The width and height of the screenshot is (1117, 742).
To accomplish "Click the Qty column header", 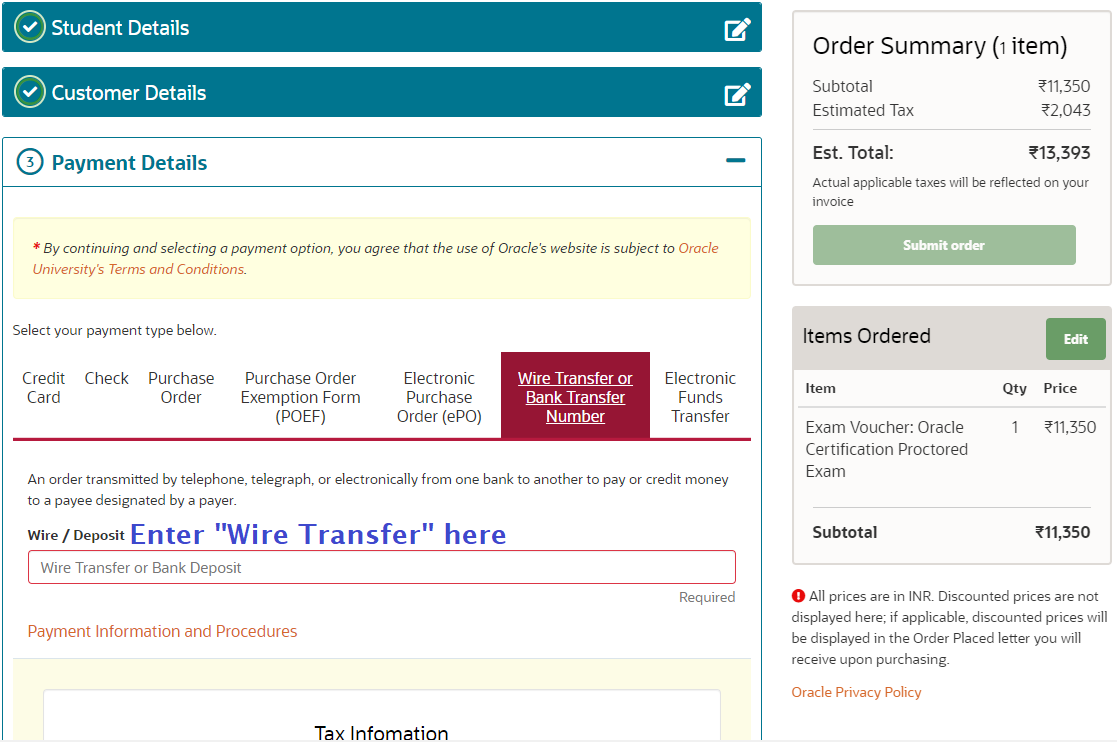I will click(1014, 389).
